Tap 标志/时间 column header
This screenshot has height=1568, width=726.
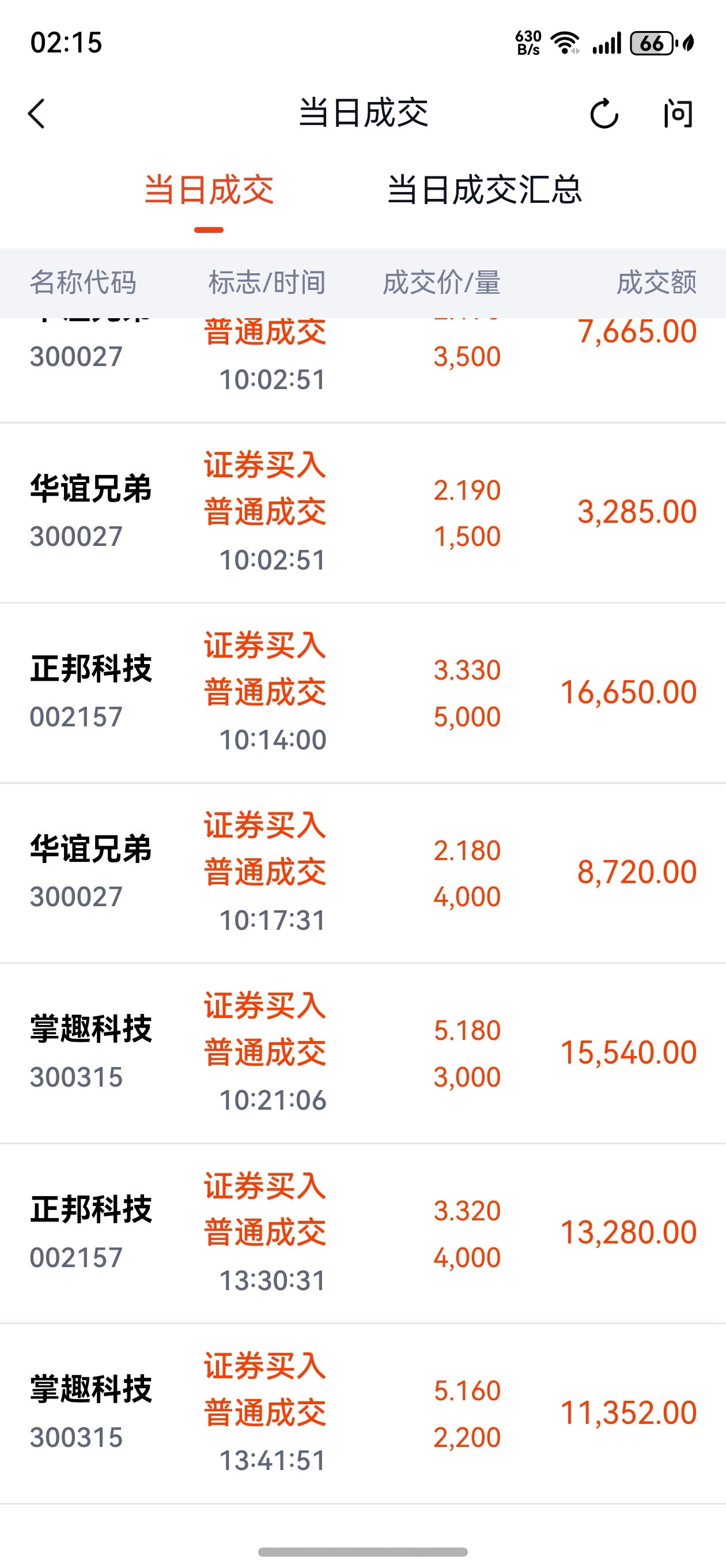[267, 282]
